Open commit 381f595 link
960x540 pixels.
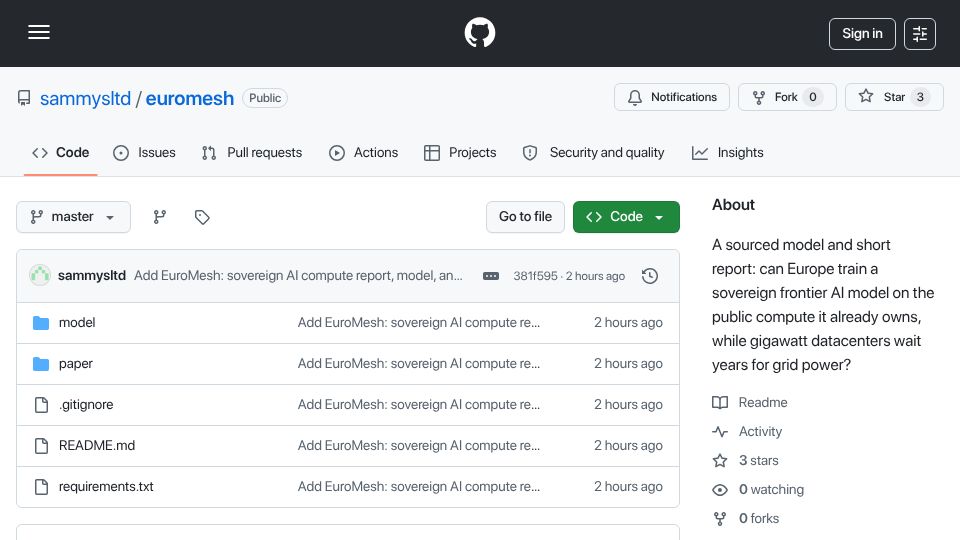click(x=535, y=276)
